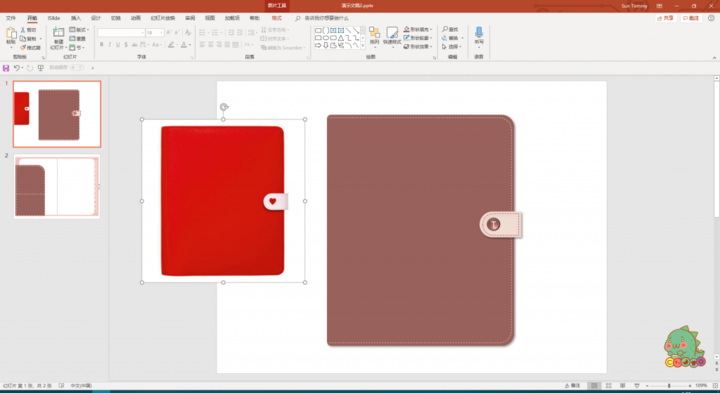Image resolution: width=720 pixels, height=393 pixels.
Task: Click the purple Save icon
Action: click(x=6, y=68)
